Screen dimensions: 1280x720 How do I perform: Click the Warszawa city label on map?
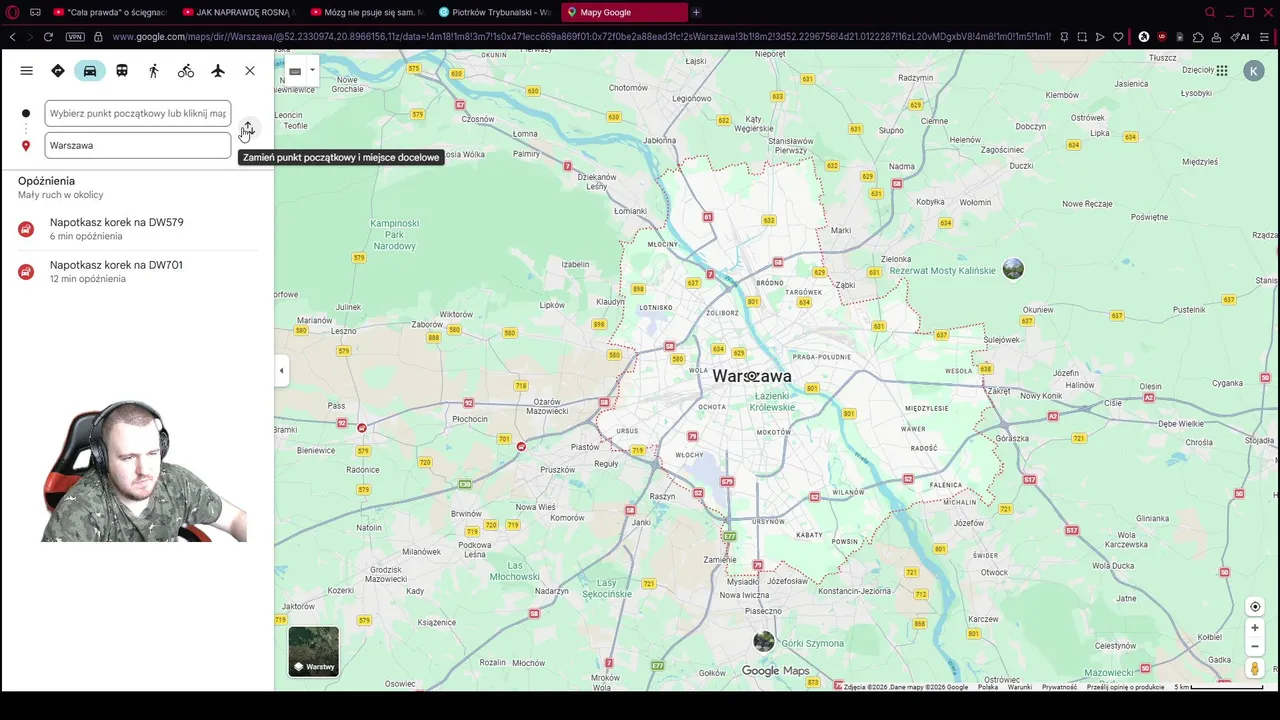pyautogui.click(x=752, y=376)
